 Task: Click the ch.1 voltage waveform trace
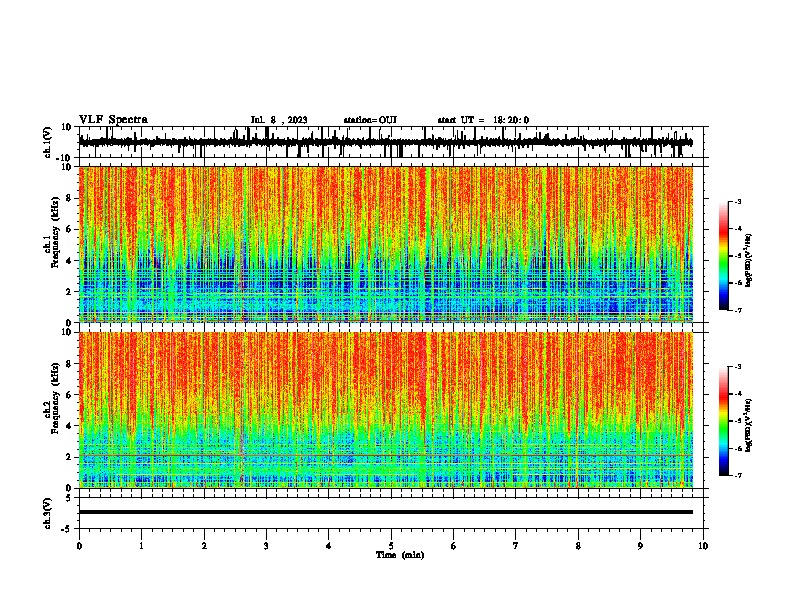[386, 142]
